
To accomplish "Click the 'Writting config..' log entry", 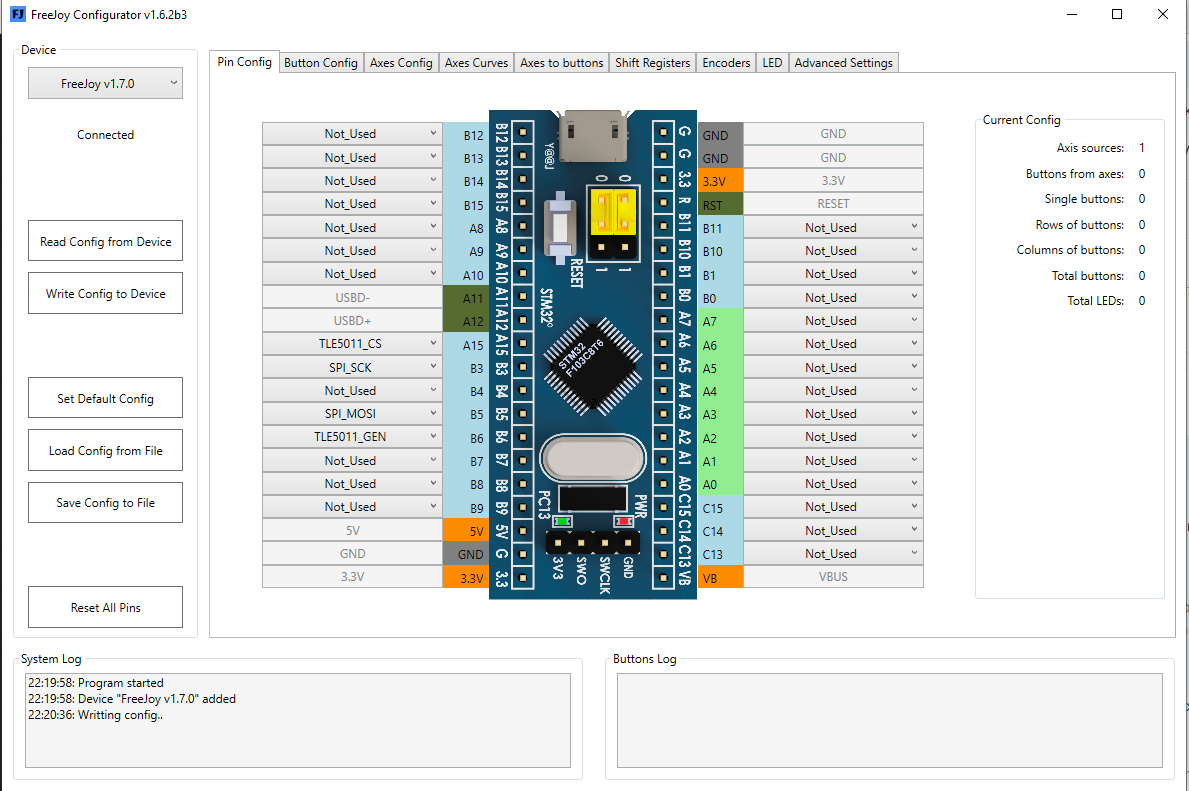I will 96,714.
